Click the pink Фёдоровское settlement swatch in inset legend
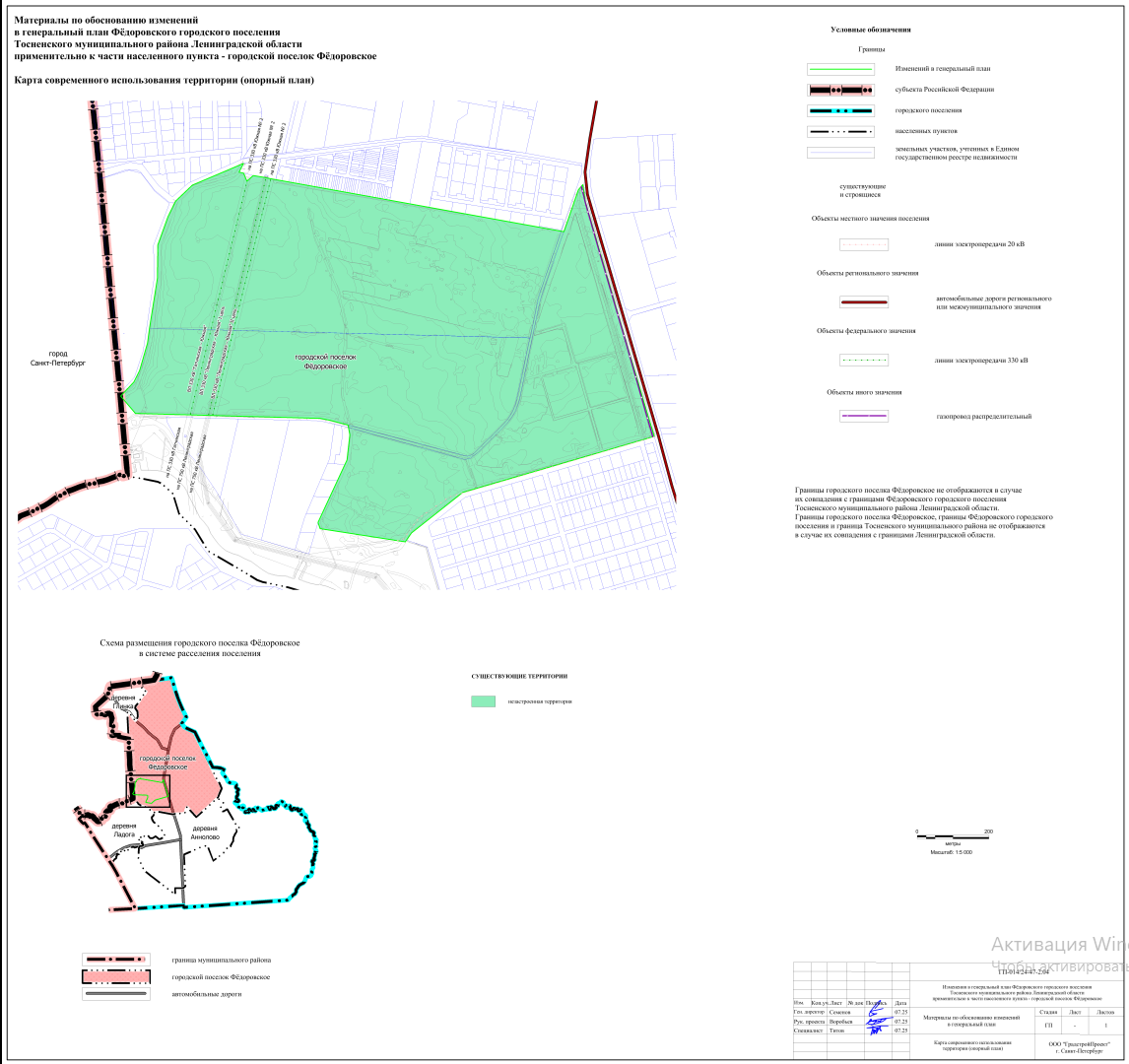 (114, 977)
